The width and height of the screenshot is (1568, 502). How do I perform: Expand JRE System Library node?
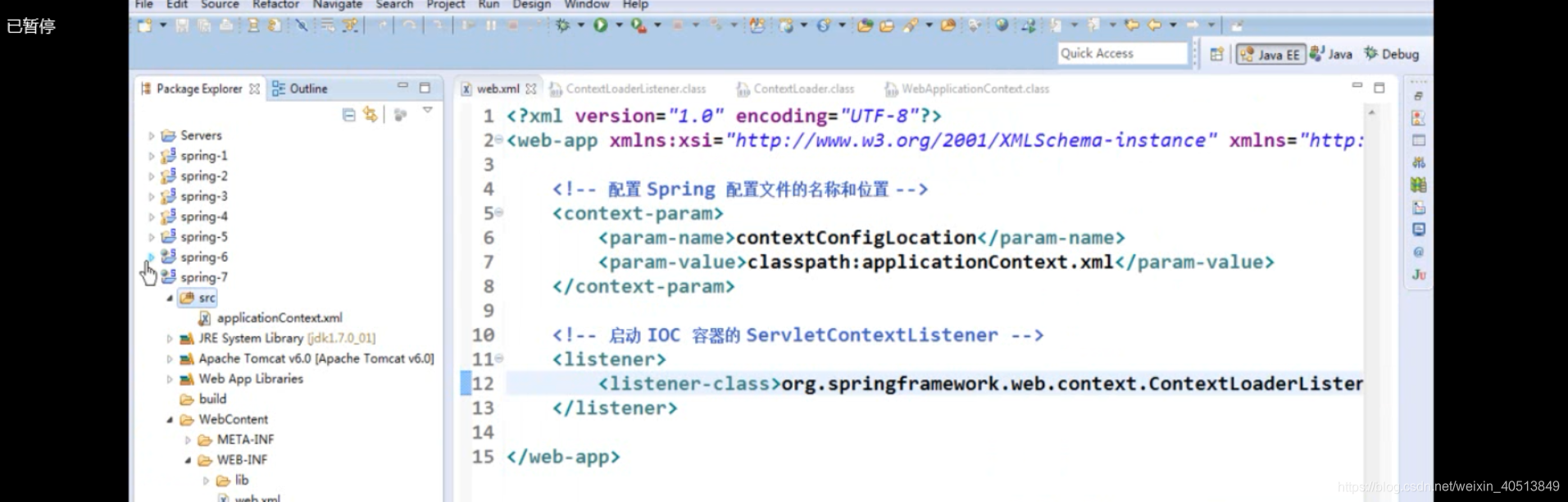(x=170, y=339)
